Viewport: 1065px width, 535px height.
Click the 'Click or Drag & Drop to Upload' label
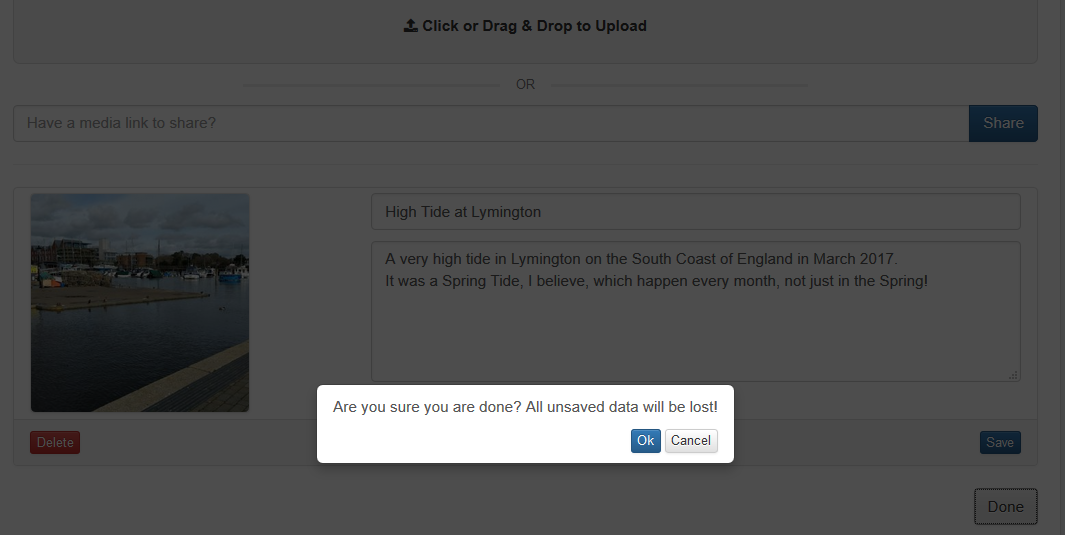tap(534, 26)
